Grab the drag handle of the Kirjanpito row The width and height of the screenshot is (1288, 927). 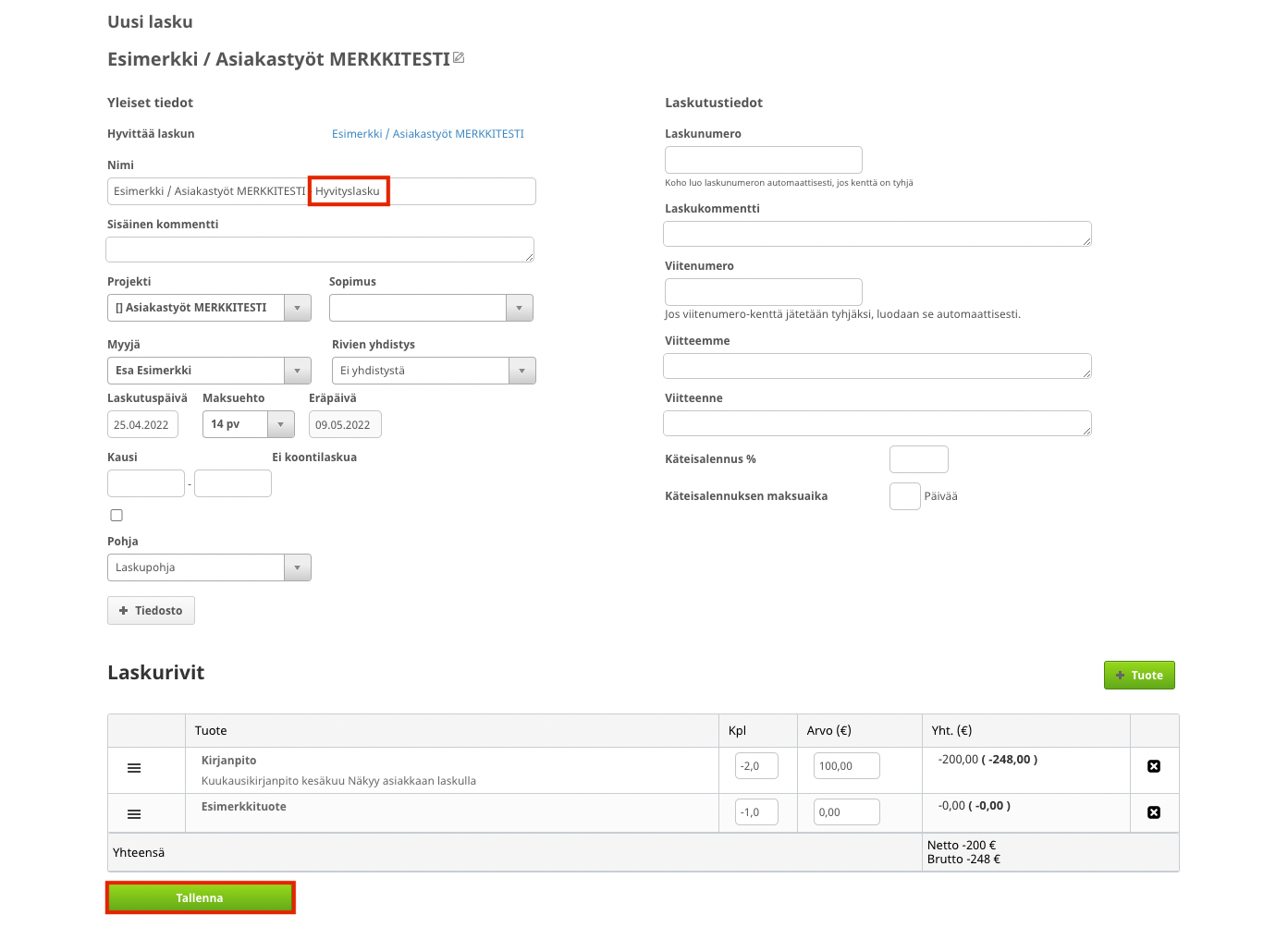[134, 768]
